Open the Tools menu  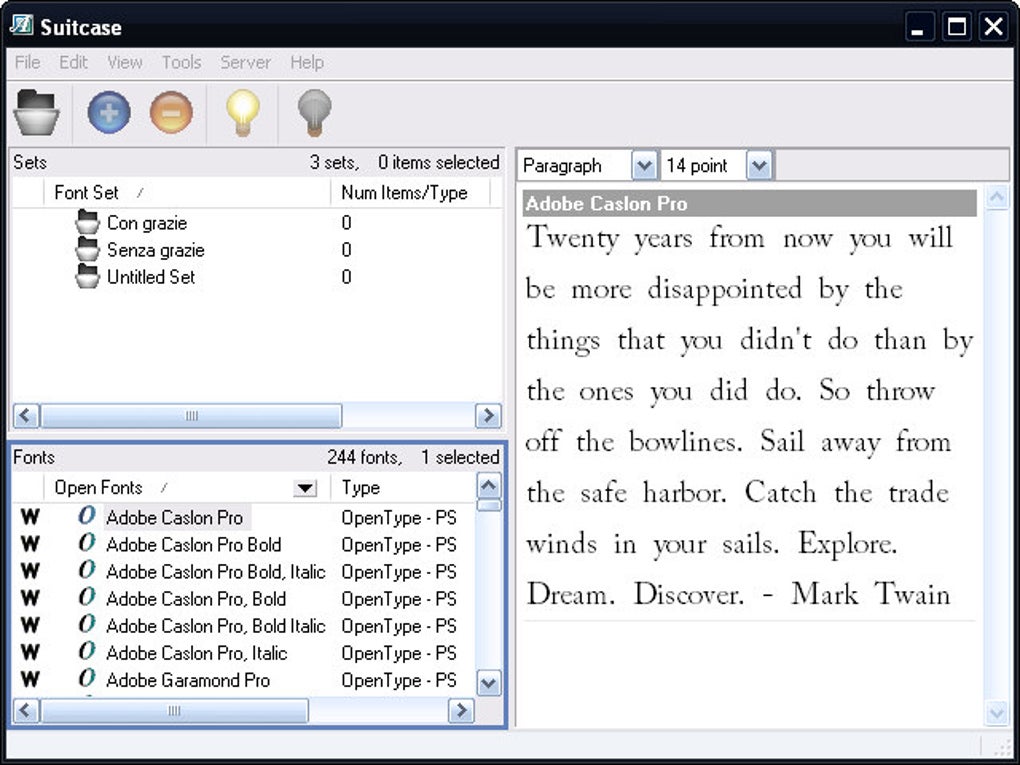click(181, 62)
